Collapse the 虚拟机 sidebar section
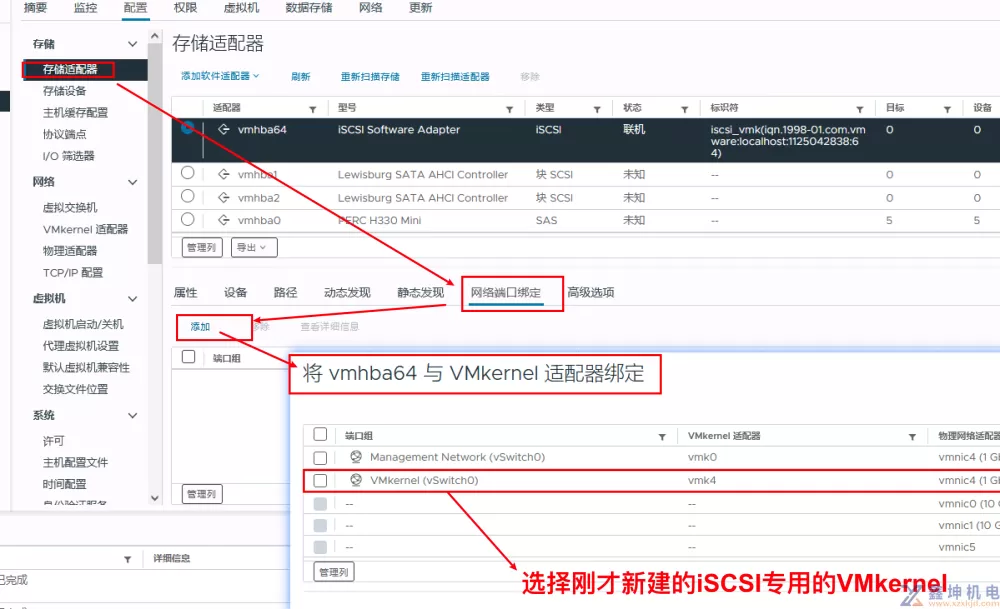This screenshot has width=1000, height=609. point(132,298)
